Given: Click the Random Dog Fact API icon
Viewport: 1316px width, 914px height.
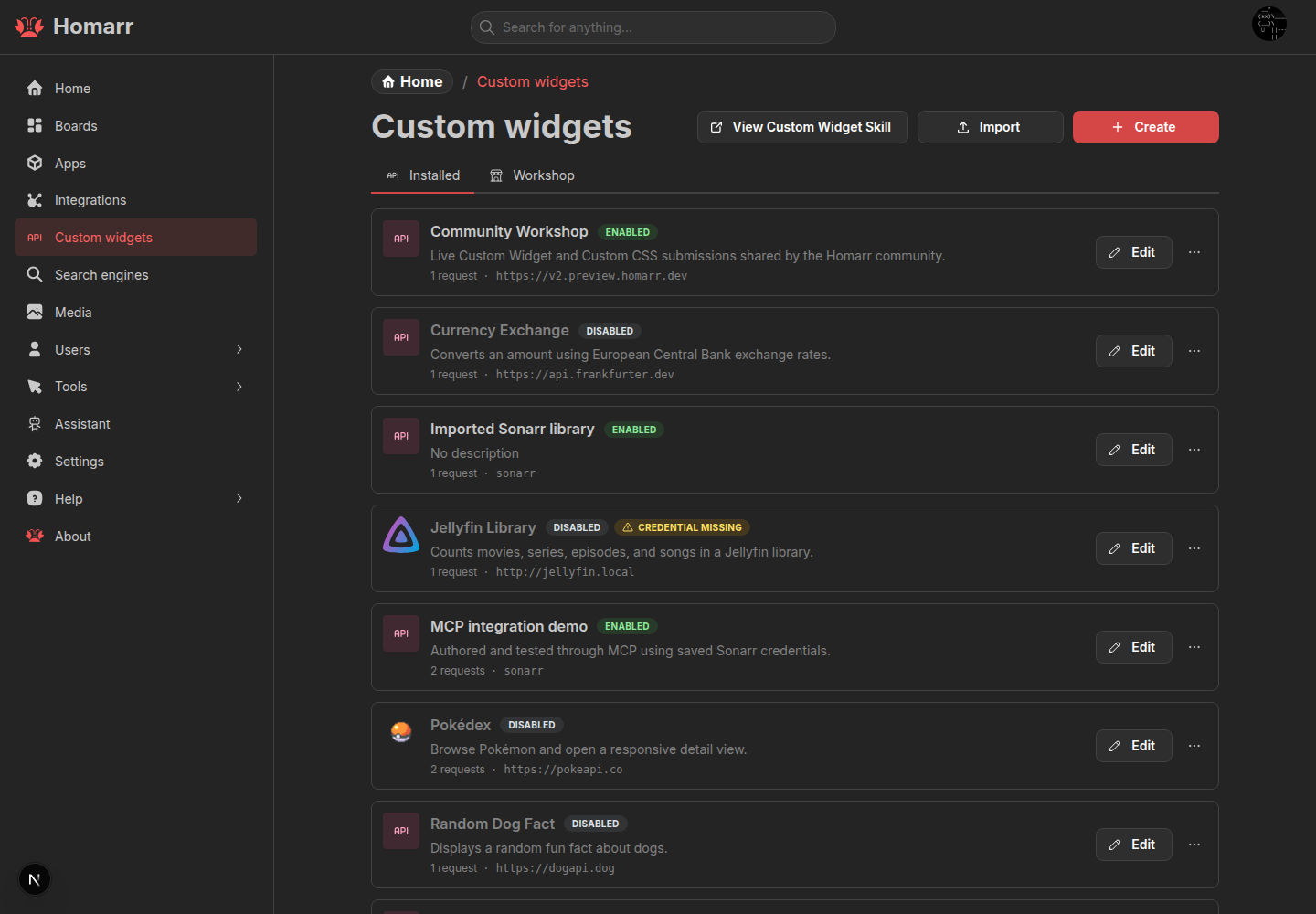Looking at the screenshot, I should (x=401, y=831).
